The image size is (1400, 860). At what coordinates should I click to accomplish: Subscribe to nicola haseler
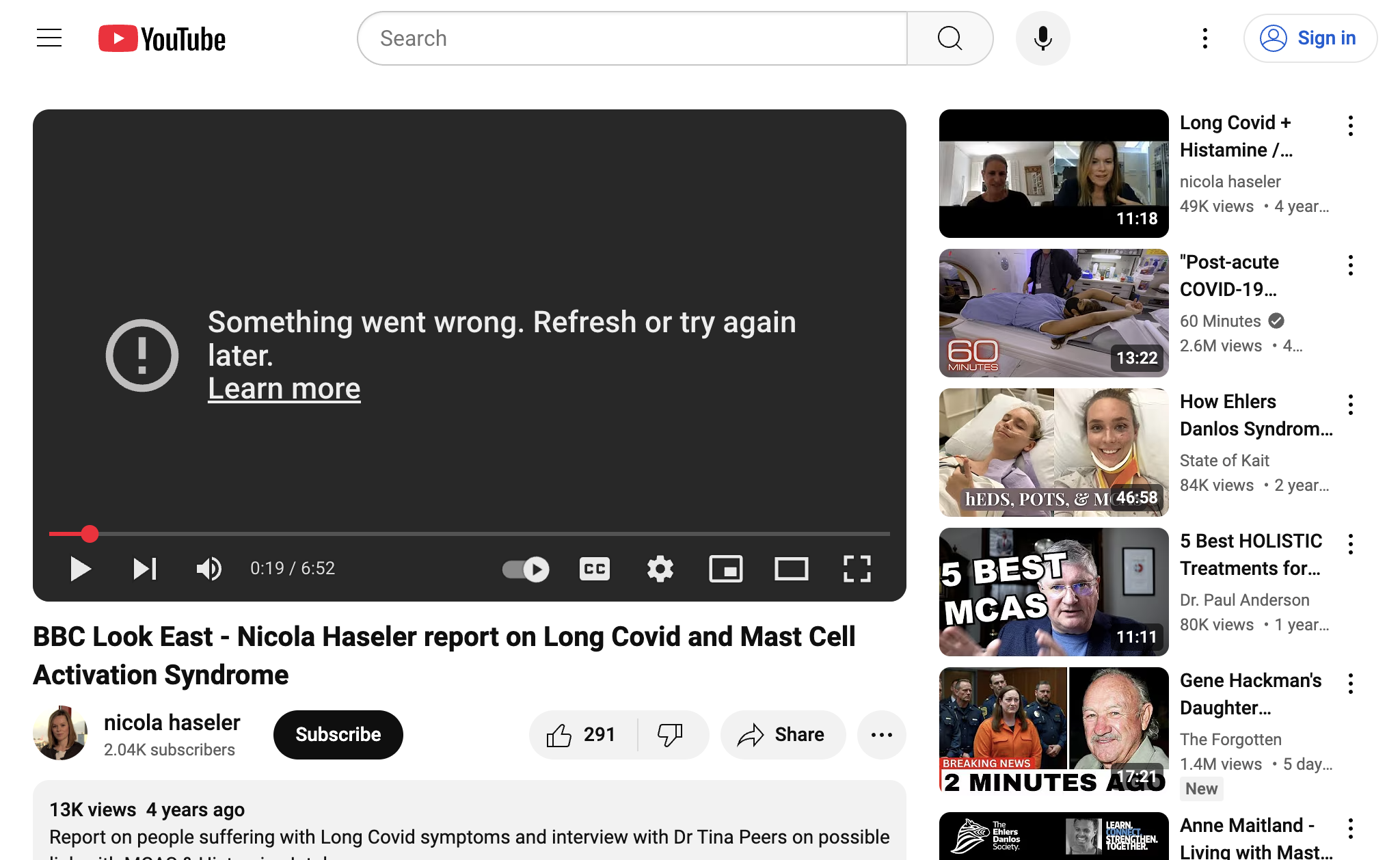tap(338, 735)
